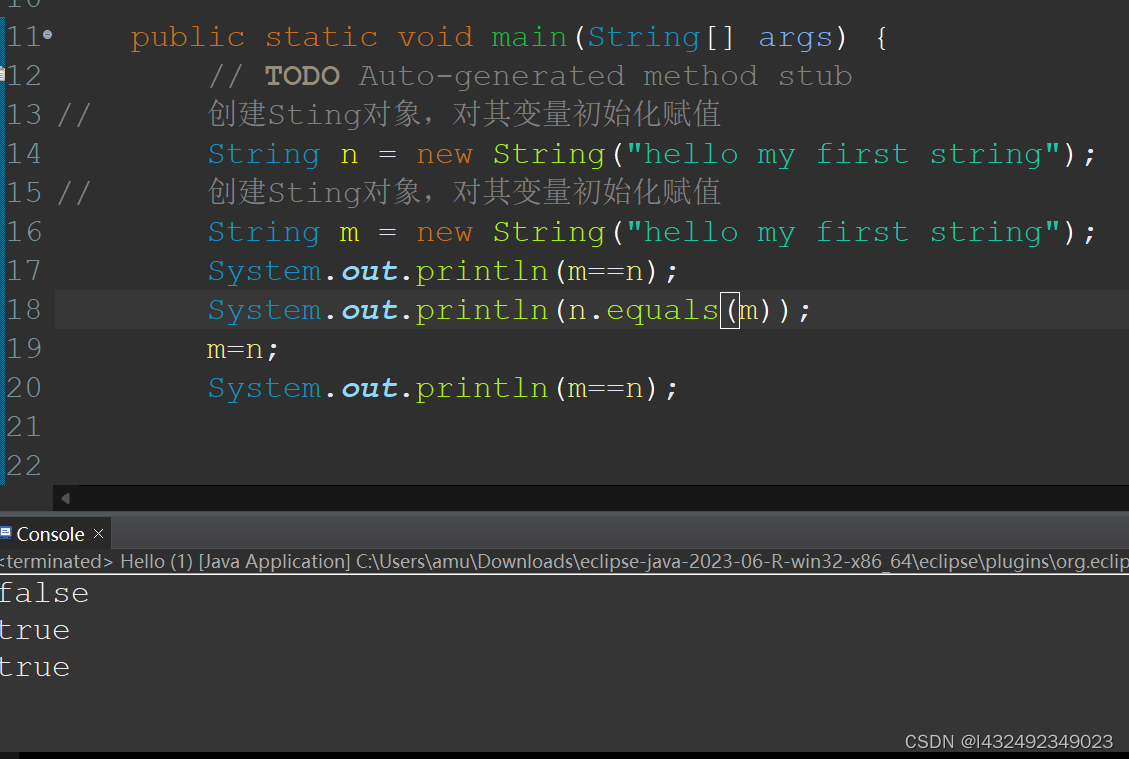This screenshot has width=1129, height=759.
Task: Close the Console view
Action: click(97, 534)
